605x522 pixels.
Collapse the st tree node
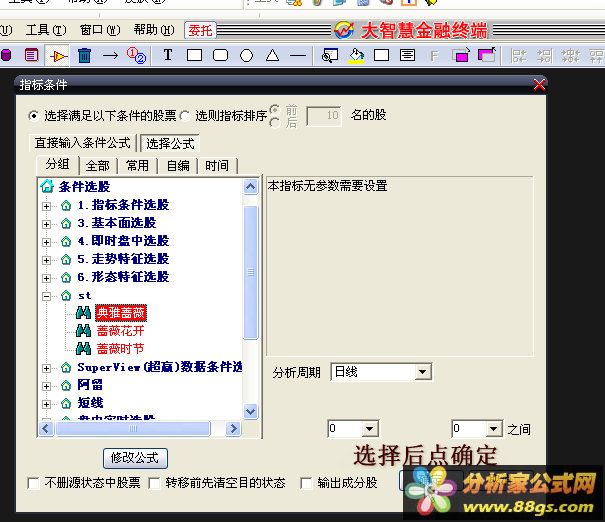click(x=46, y=296)
